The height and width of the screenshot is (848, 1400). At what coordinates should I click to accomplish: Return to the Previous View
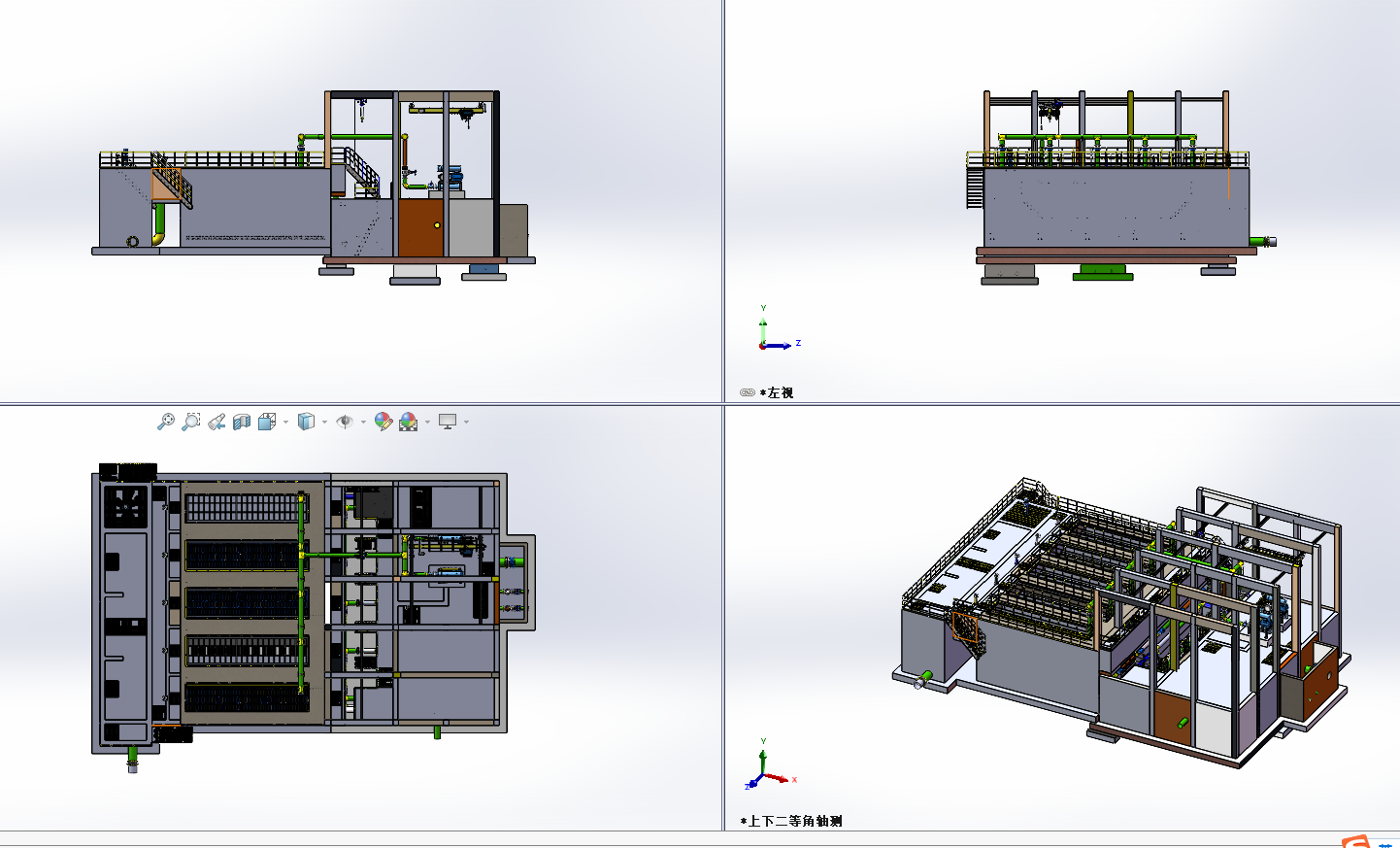pos(217,422)
